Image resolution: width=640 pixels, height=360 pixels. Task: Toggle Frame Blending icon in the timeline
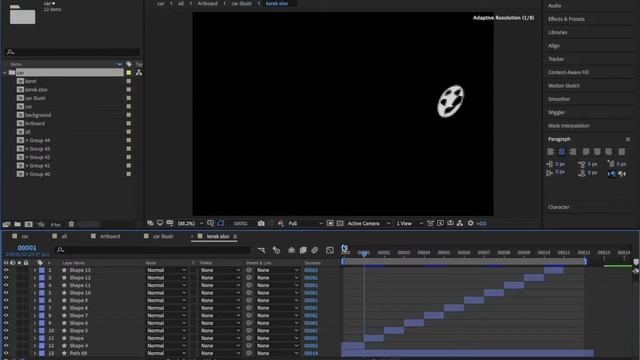coord(303,250)
